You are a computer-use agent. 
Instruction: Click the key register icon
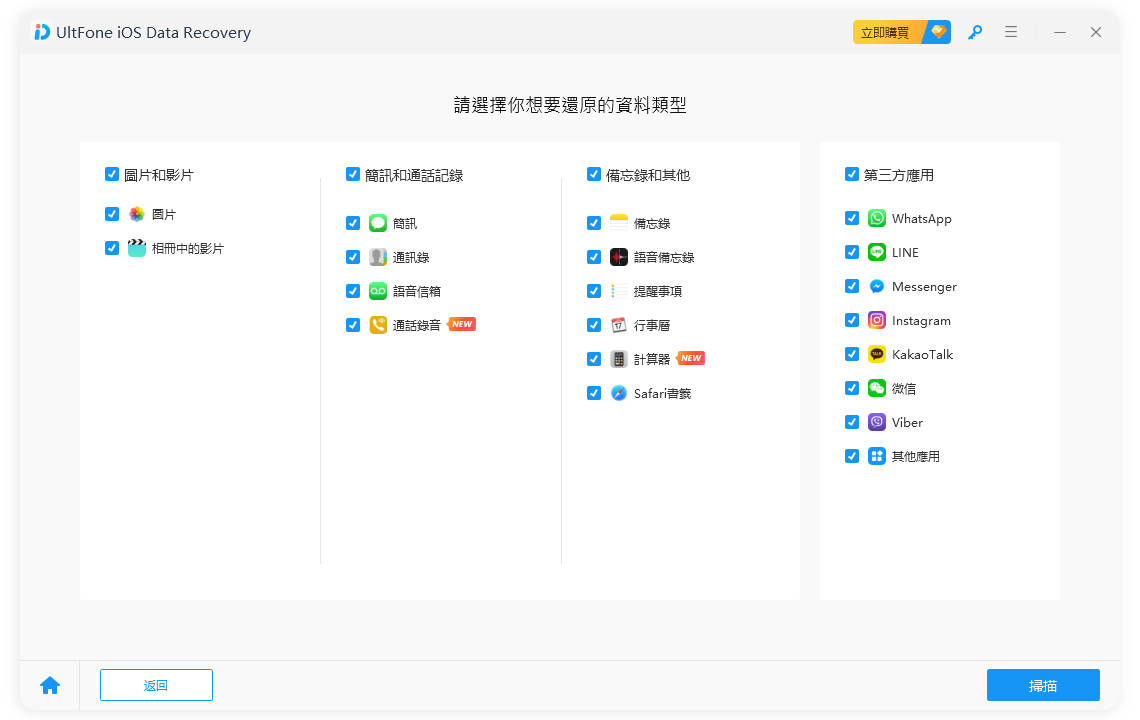tap(974, 32)
